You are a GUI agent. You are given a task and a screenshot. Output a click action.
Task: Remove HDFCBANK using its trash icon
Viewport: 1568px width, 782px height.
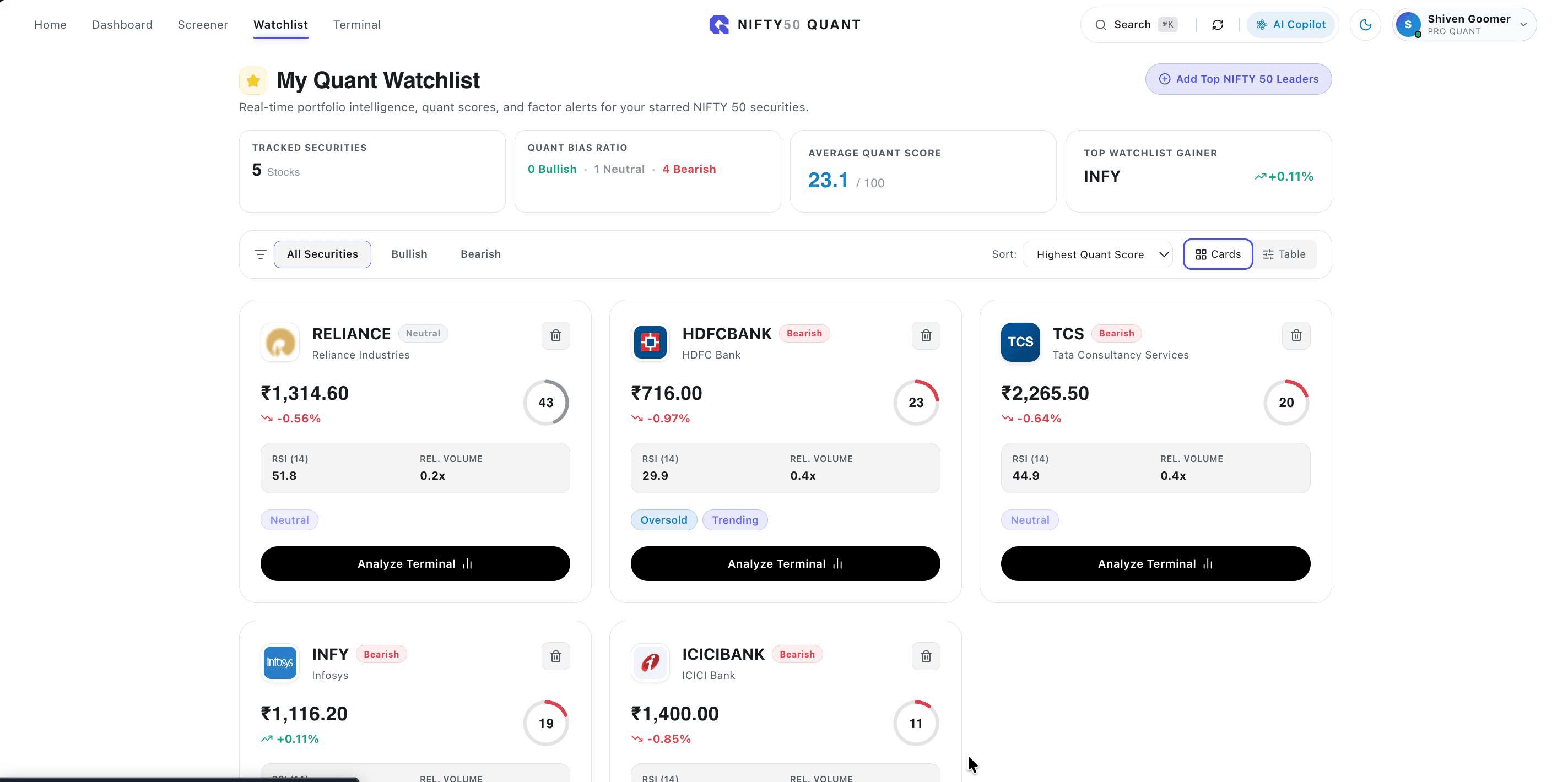(x=925, y=335)
